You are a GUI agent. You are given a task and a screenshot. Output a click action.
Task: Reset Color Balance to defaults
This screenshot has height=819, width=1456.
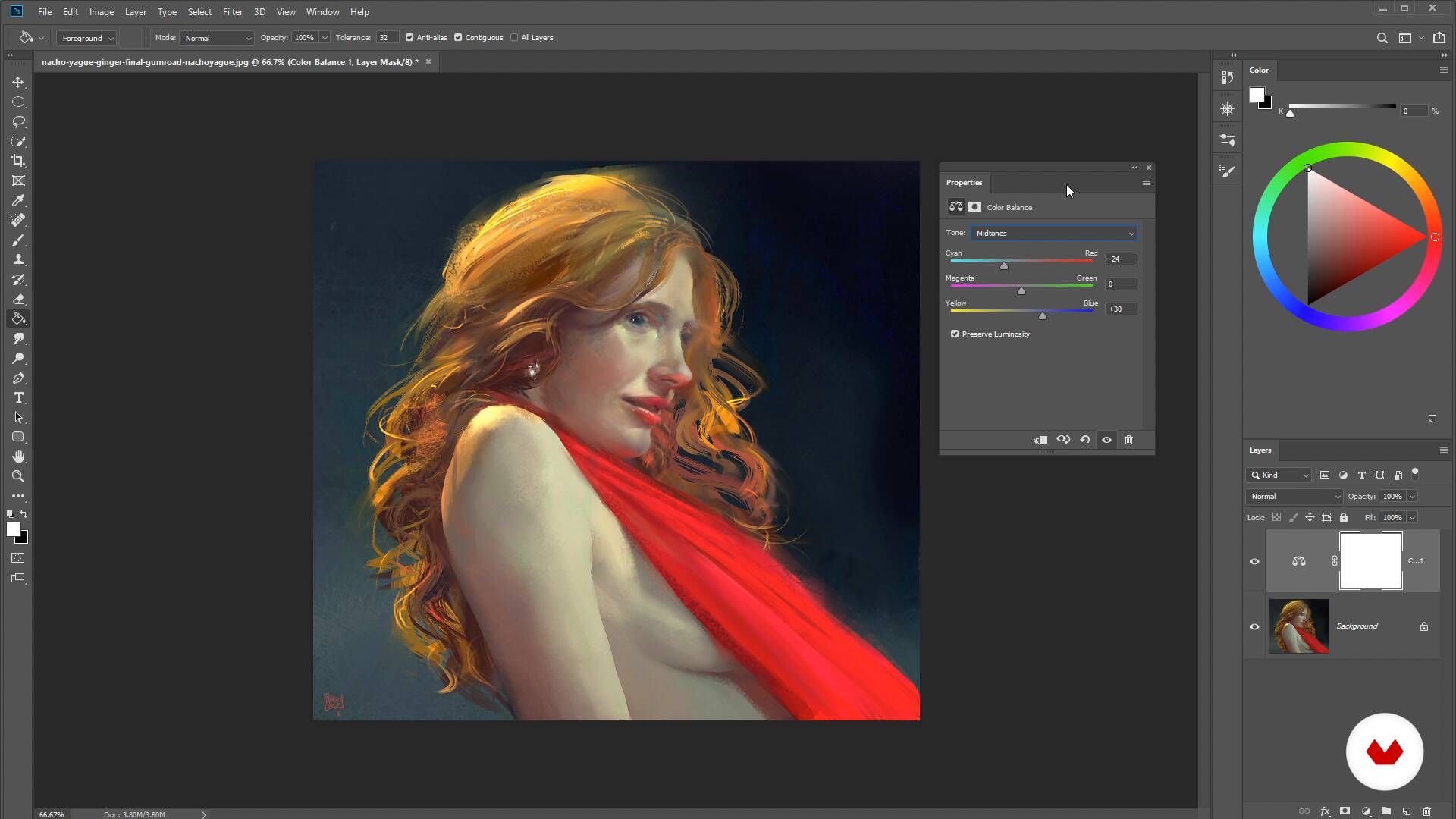pos(1085,440)
